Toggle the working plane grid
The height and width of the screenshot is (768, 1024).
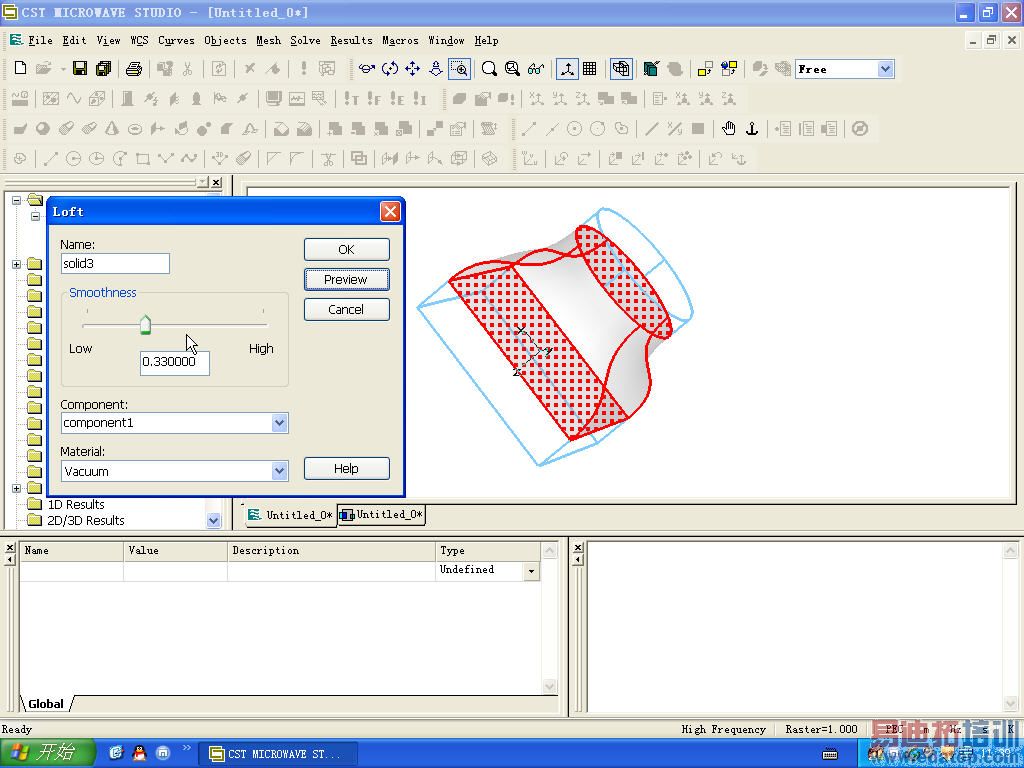(590, 69)
